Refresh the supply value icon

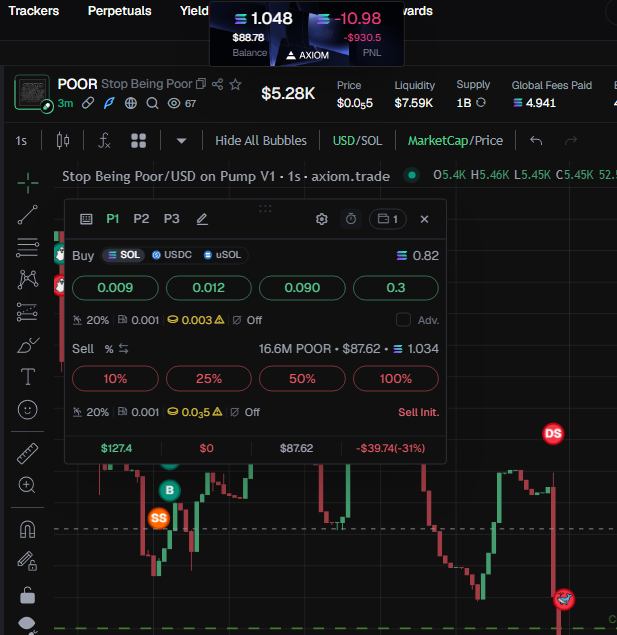[x=481, y=102]
